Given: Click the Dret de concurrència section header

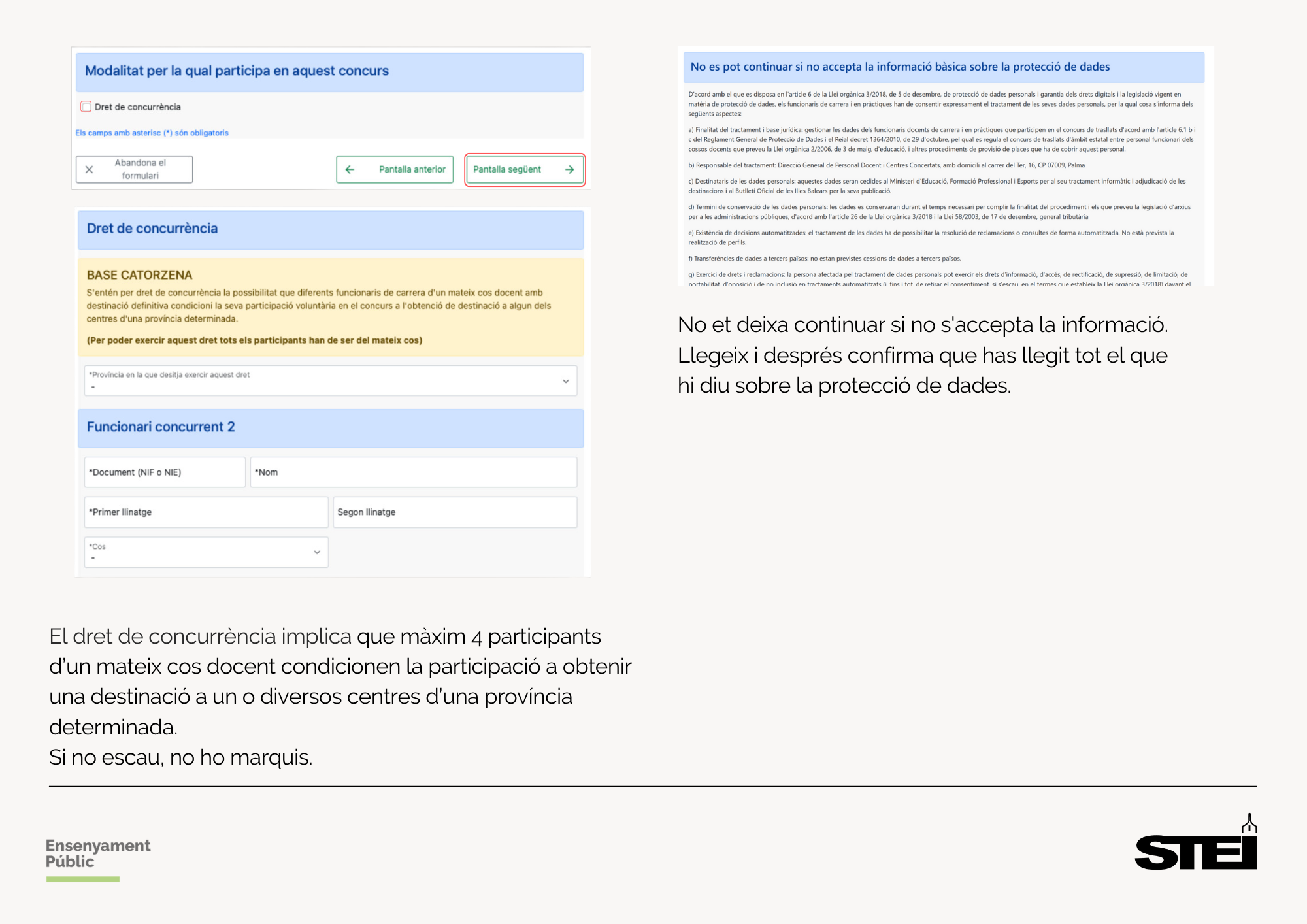Looking at the screenshot, I should tap(330, 229).
